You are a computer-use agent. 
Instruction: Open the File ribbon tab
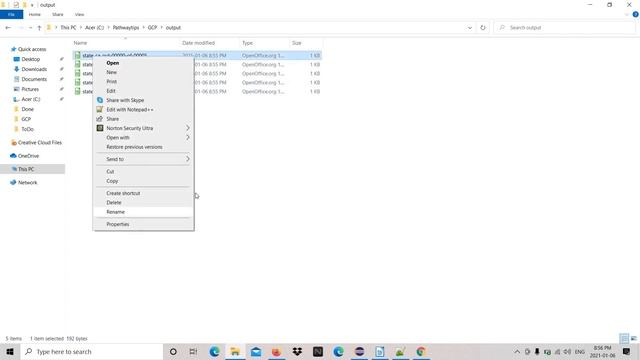coord(11,14)
